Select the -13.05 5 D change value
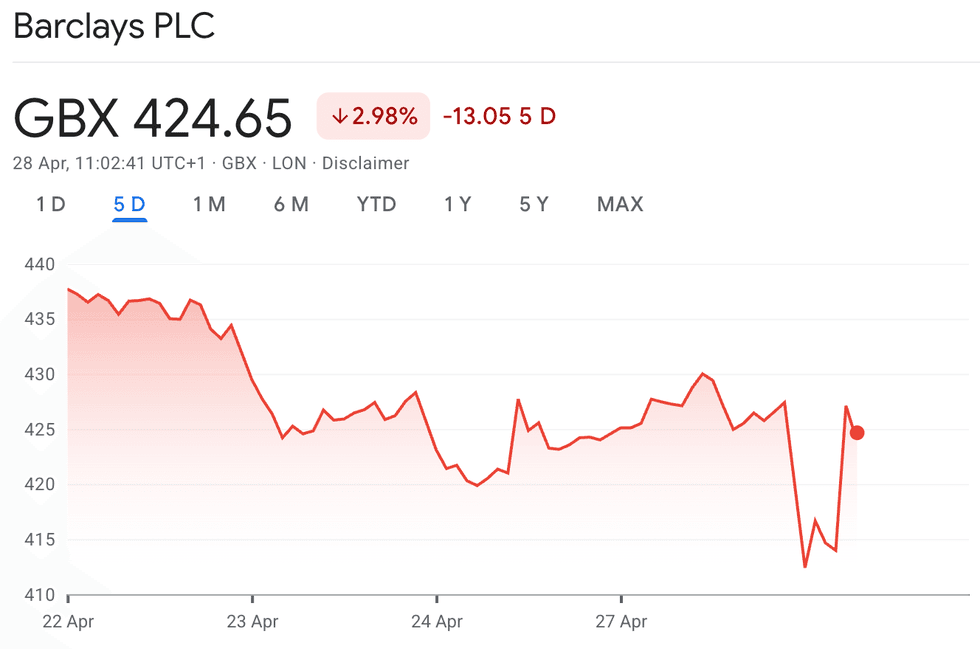The image size is (980, 649). click(501, 117)
